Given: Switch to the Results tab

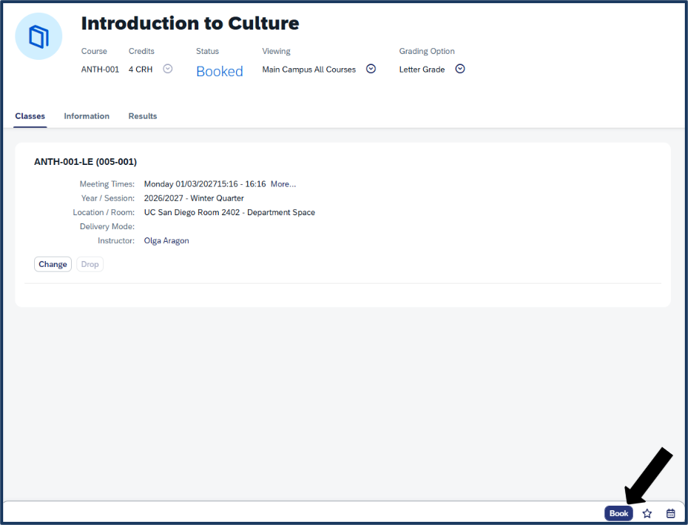Looking at the screenshot, I should (143, 116).
